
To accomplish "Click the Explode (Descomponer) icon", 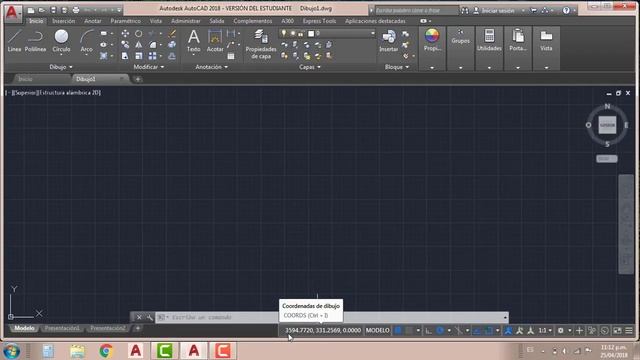I will (172, 44).
